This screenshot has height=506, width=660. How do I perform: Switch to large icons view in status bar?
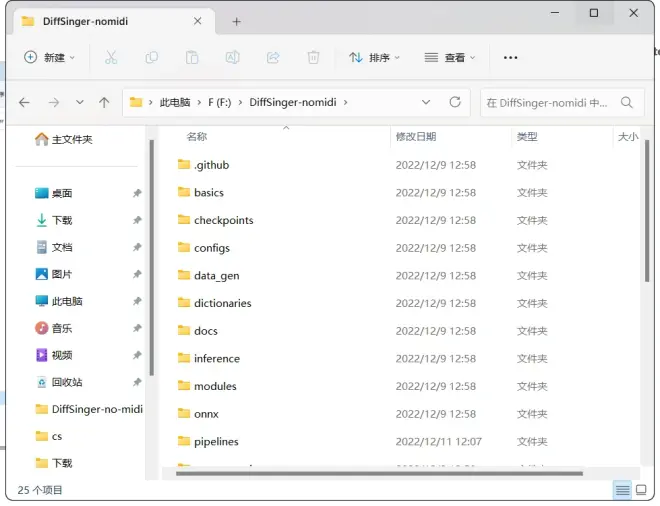(641, 490)
